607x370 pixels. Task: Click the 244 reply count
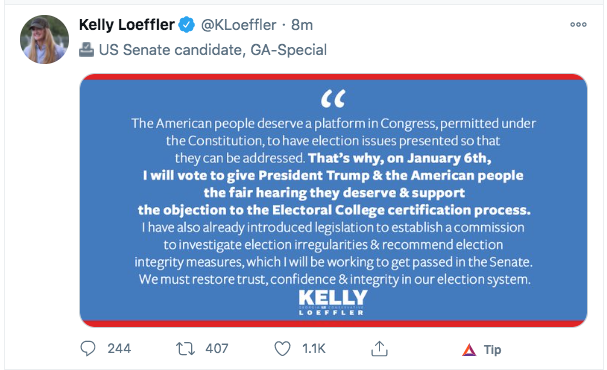119,348
